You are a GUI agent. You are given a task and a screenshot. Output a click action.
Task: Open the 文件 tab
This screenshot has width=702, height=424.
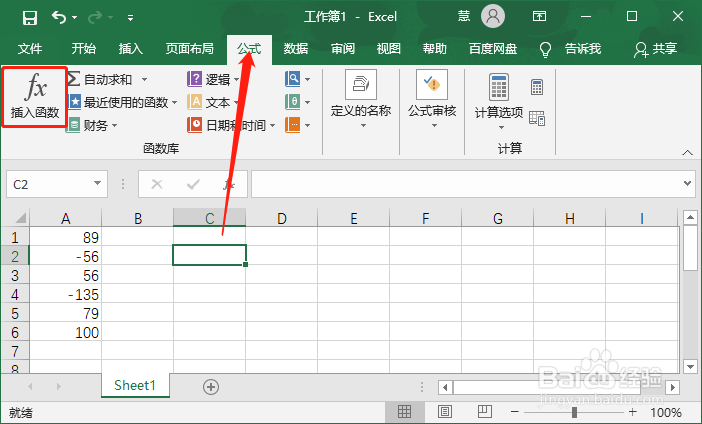[x=30, y=48]
